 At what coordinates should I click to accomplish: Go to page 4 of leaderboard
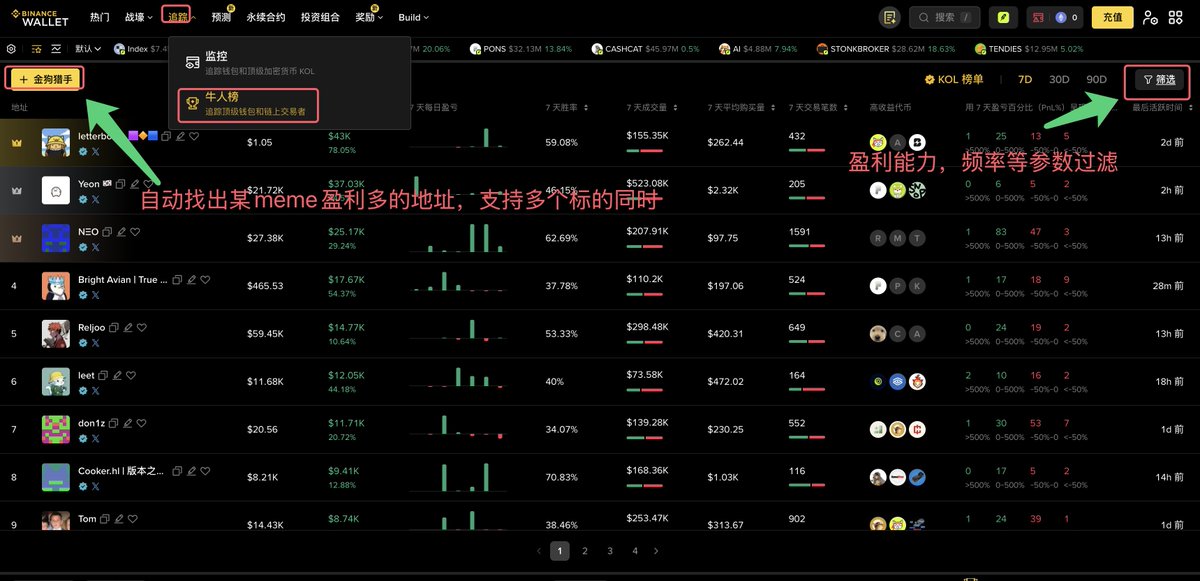click(x=634, y=551)
